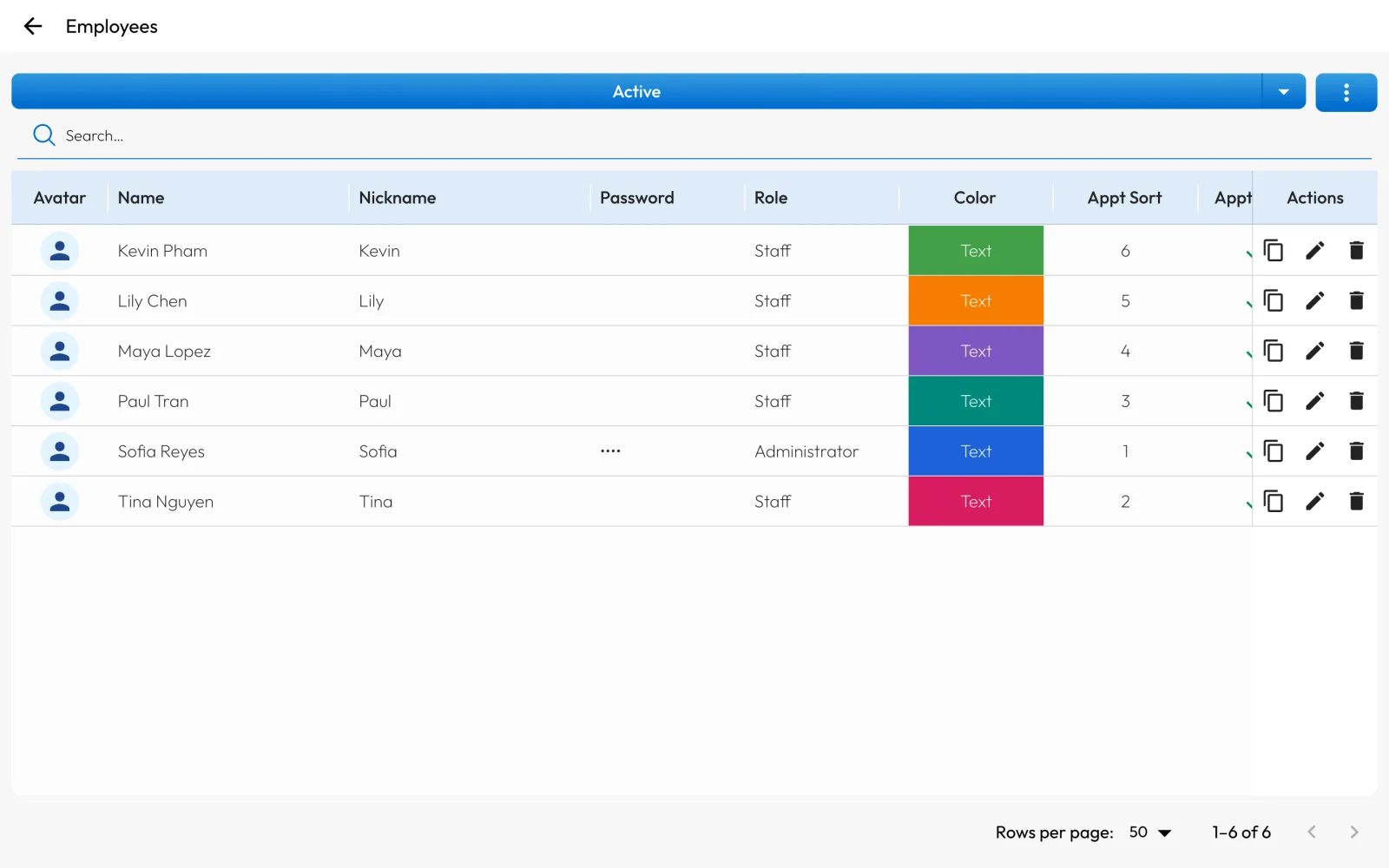Screen dimensions: 1389x868
Task: Duplicate the Sofia Reyes administrator row
Action: coord(1274,451)
